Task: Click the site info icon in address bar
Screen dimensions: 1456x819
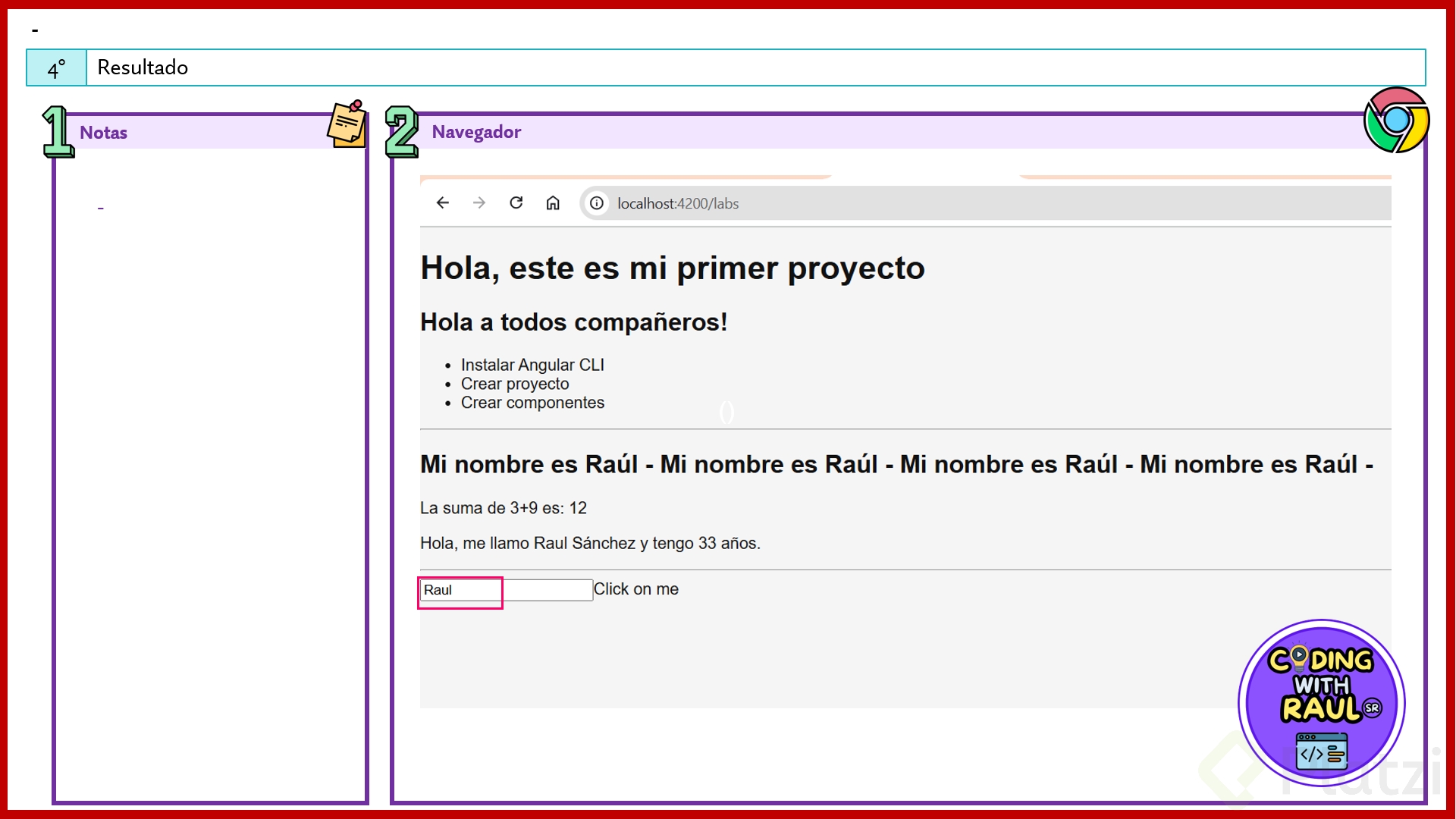Action: click(x=597, y=203)
